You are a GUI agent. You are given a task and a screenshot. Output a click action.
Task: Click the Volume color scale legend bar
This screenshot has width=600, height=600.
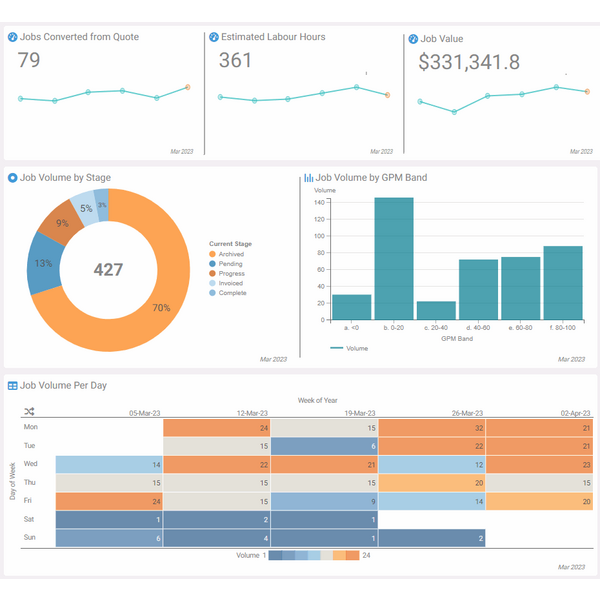313,555
